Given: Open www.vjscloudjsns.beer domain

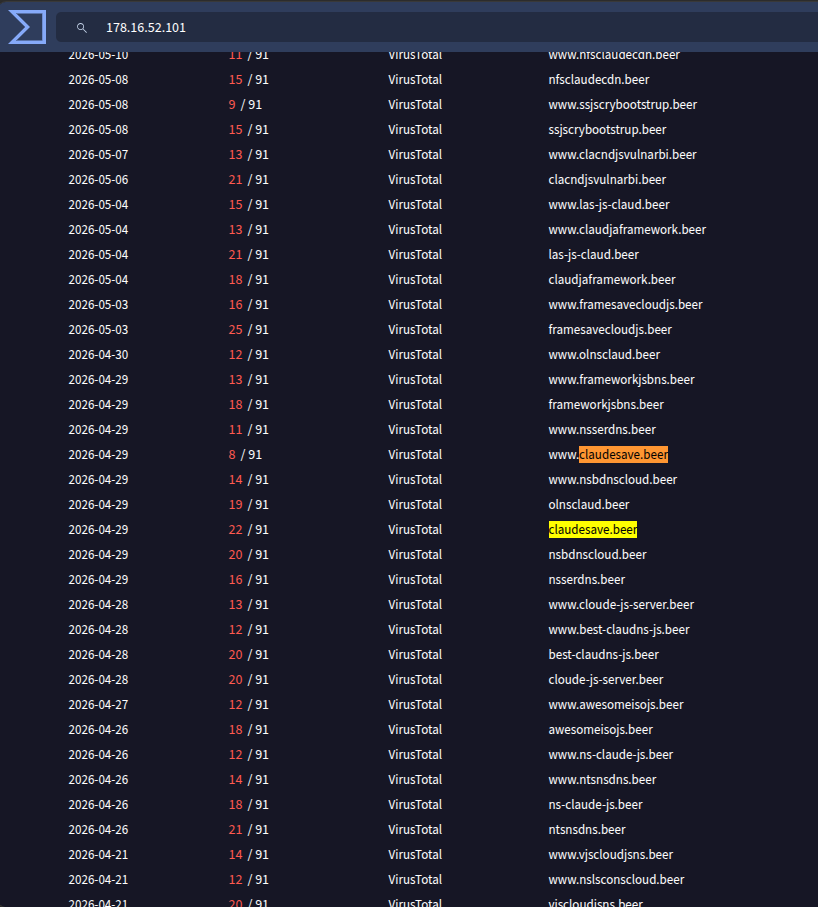Looking at the screenshot, I should (x=610, y=854).
